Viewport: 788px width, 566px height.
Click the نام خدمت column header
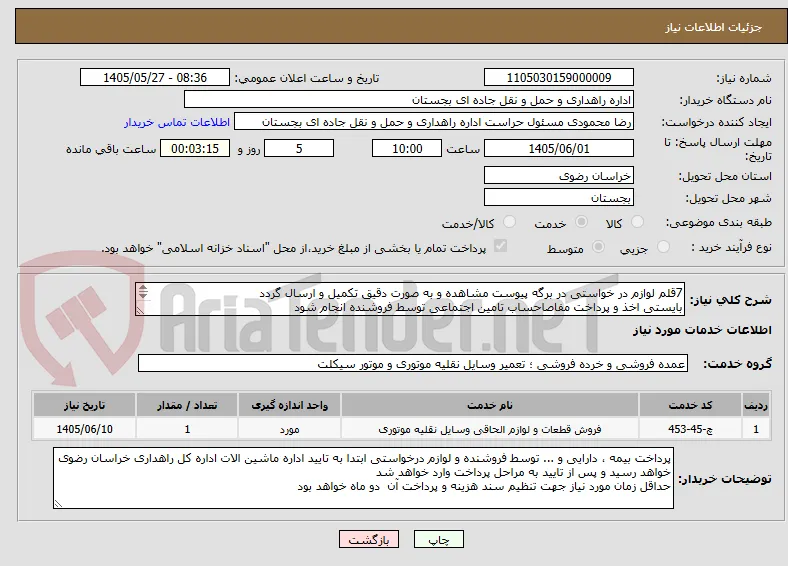click(489, 405)
